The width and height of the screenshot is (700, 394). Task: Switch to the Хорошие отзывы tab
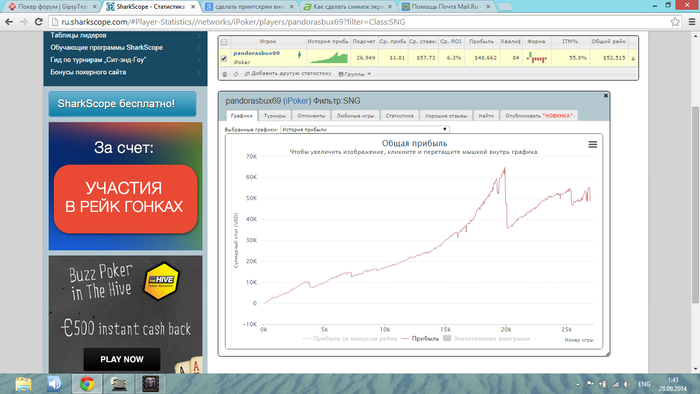[446, 116]
